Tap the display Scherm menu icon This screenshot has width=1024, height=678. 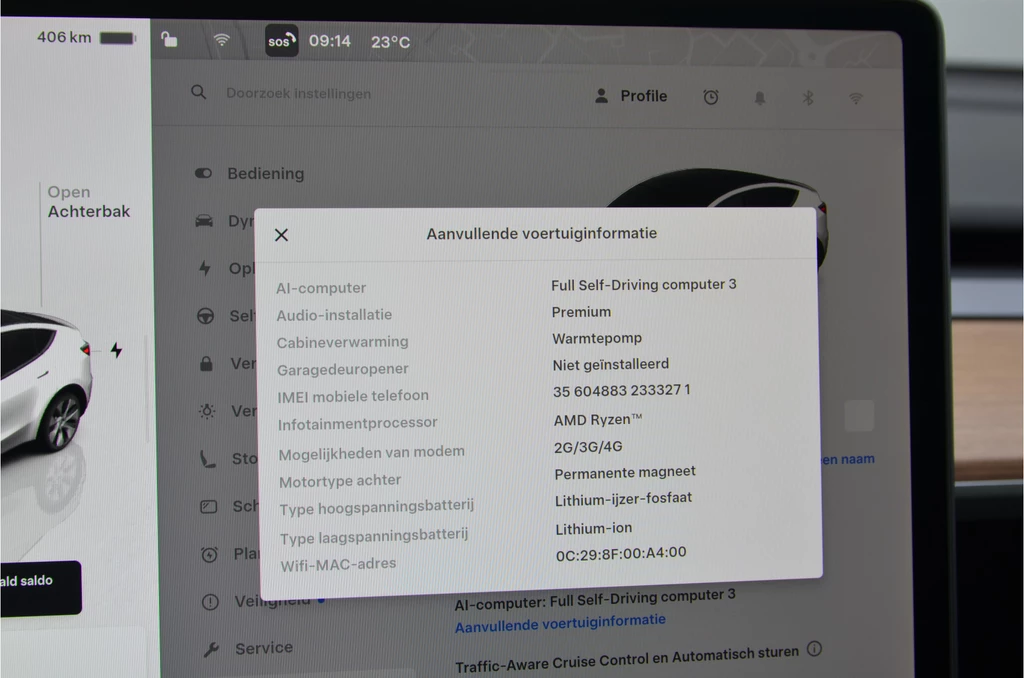pyautogui.click(x=208, y=506)
